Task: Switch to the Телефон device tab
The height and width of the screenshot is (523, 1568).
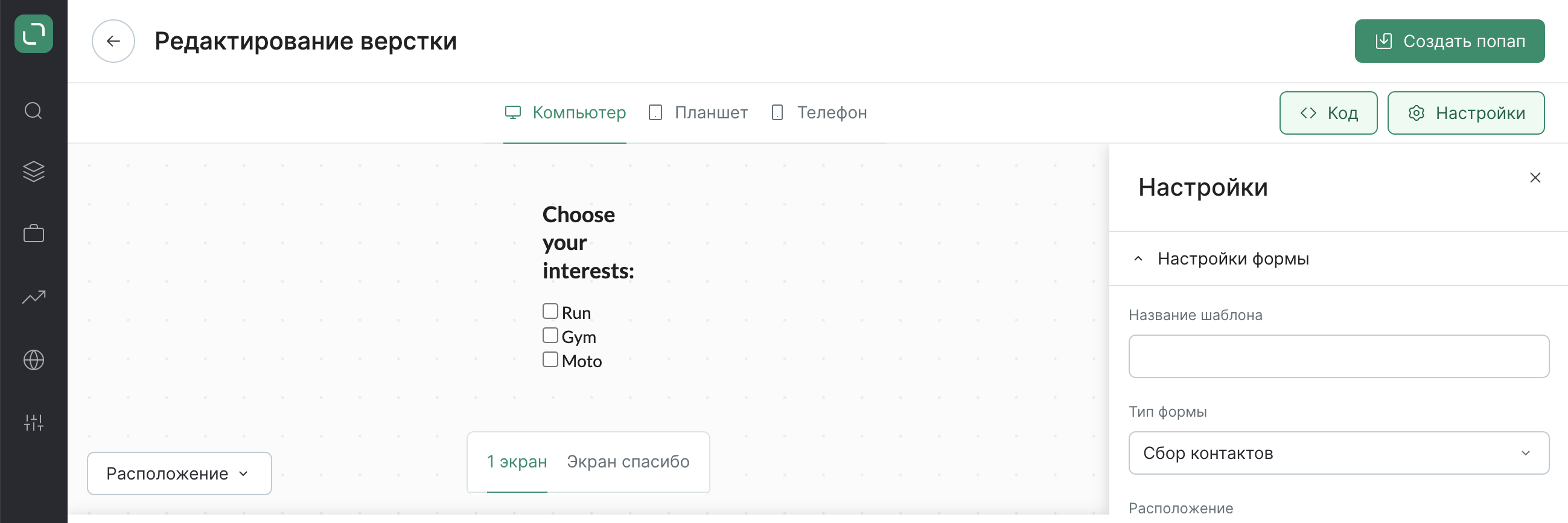Action: (818, 113)
